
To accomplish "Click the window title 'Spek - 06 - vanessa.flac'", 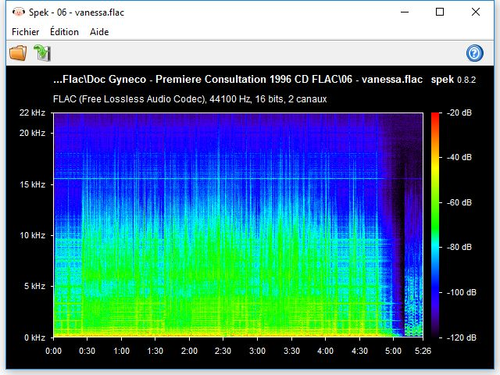I will coord(76,13).
